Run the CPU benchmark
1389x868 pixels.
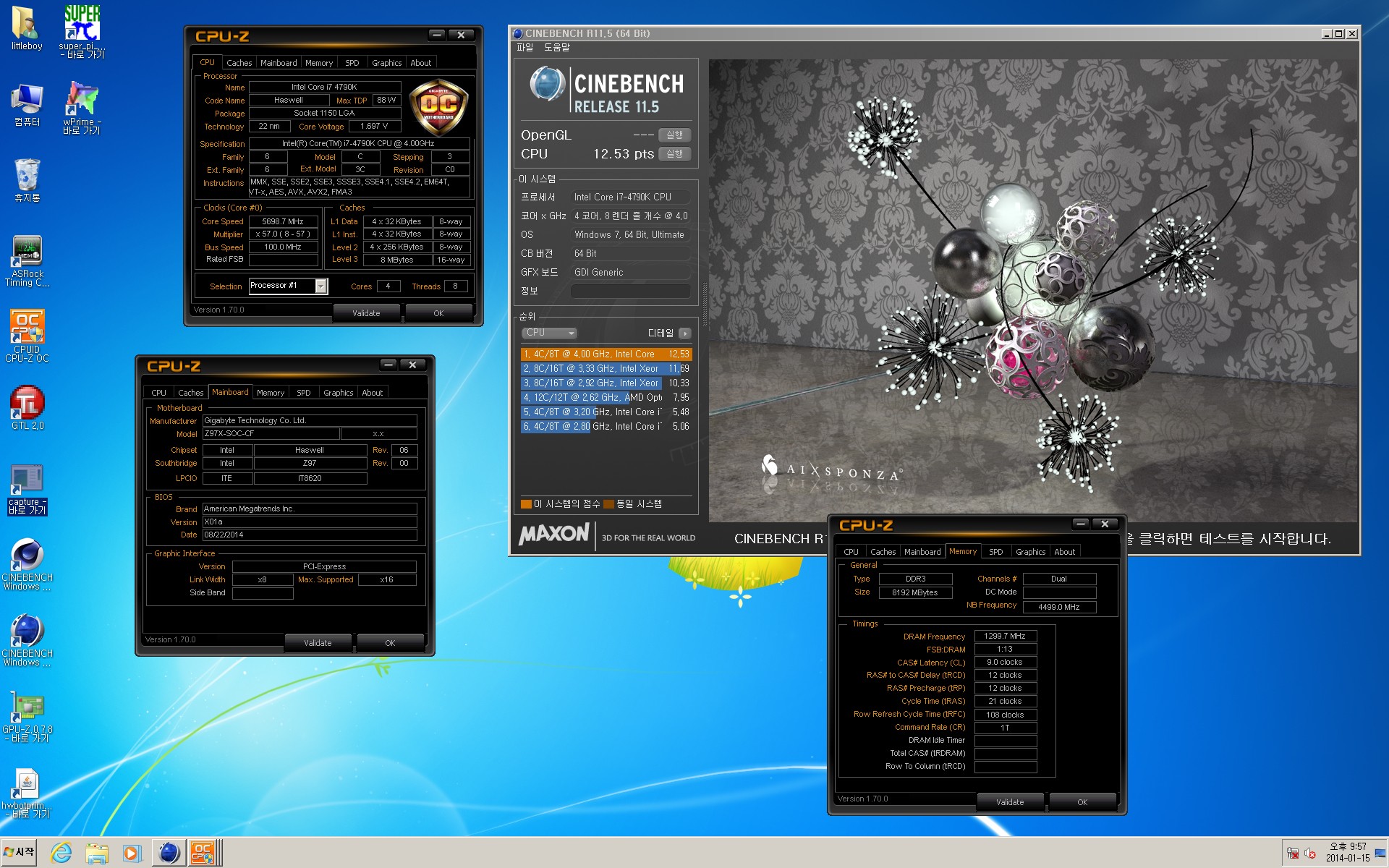[675, 154]
